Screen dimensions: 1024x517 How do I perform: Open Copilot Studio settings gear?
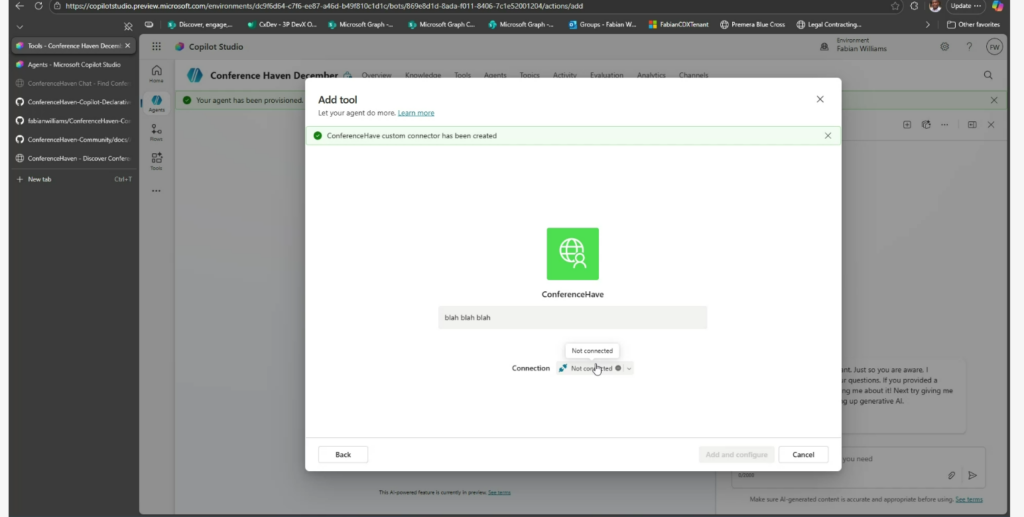(944, 46)
